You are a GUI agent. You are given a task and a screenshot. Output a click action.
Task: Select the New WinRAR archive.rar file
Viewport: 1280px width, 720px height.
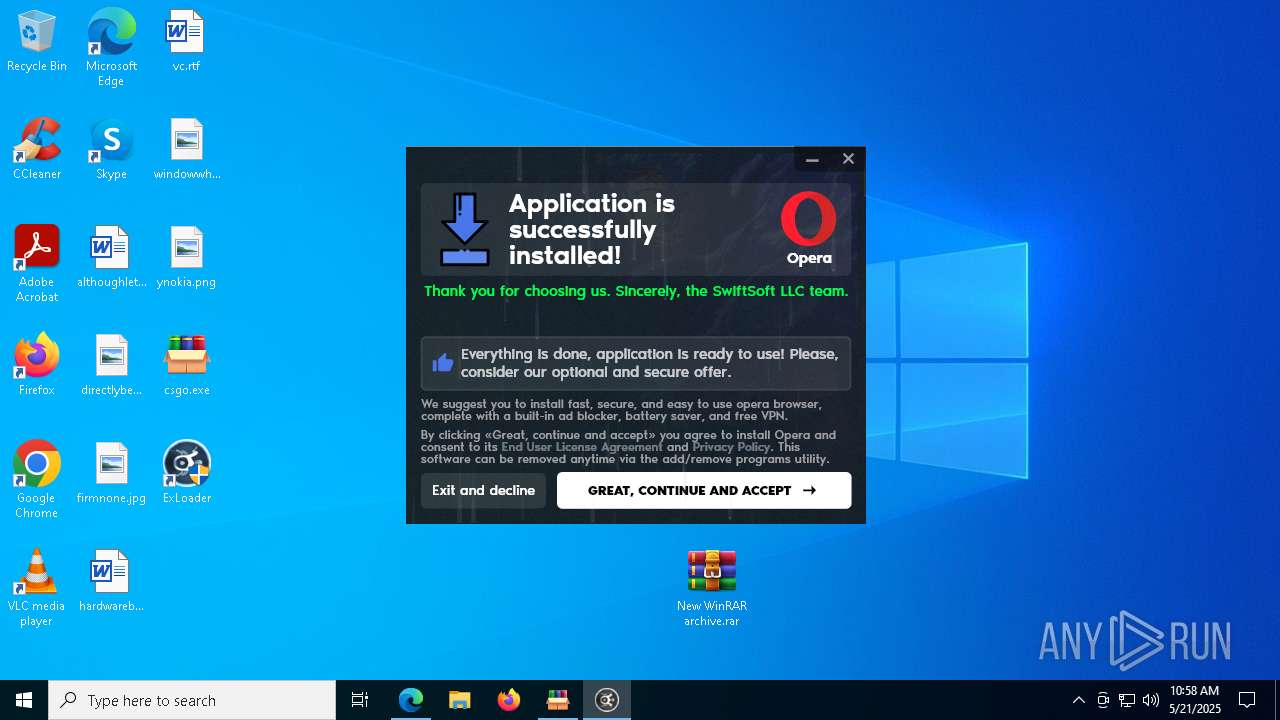coord(712,588)
